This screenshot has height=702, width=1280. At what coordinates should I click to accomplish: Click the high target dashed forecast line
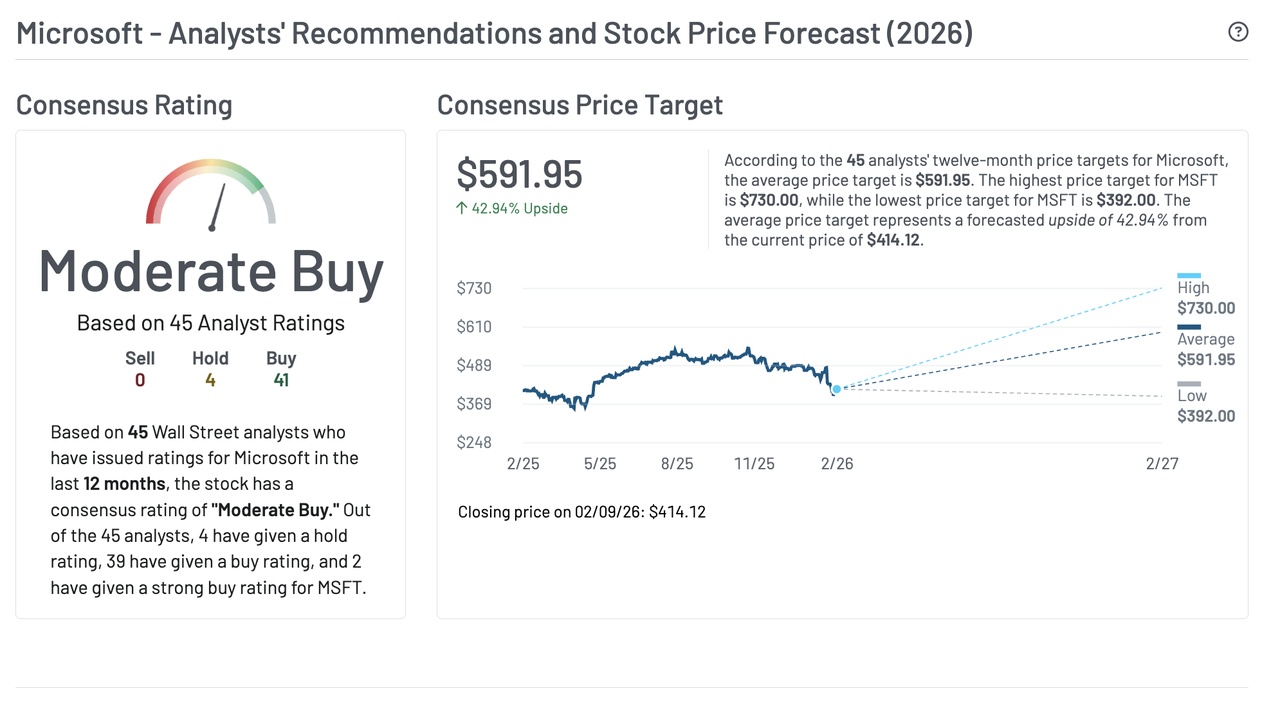1000,338
